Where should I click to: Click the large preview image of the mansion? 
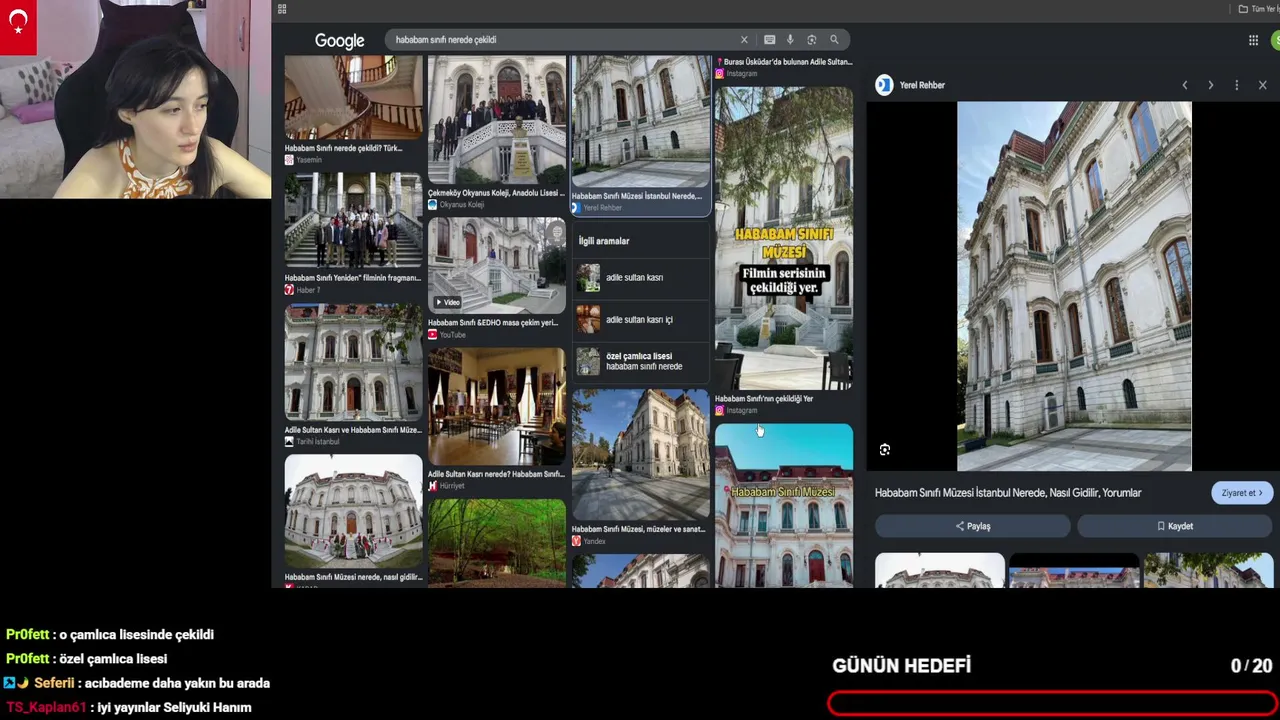tap(1074, 286)
